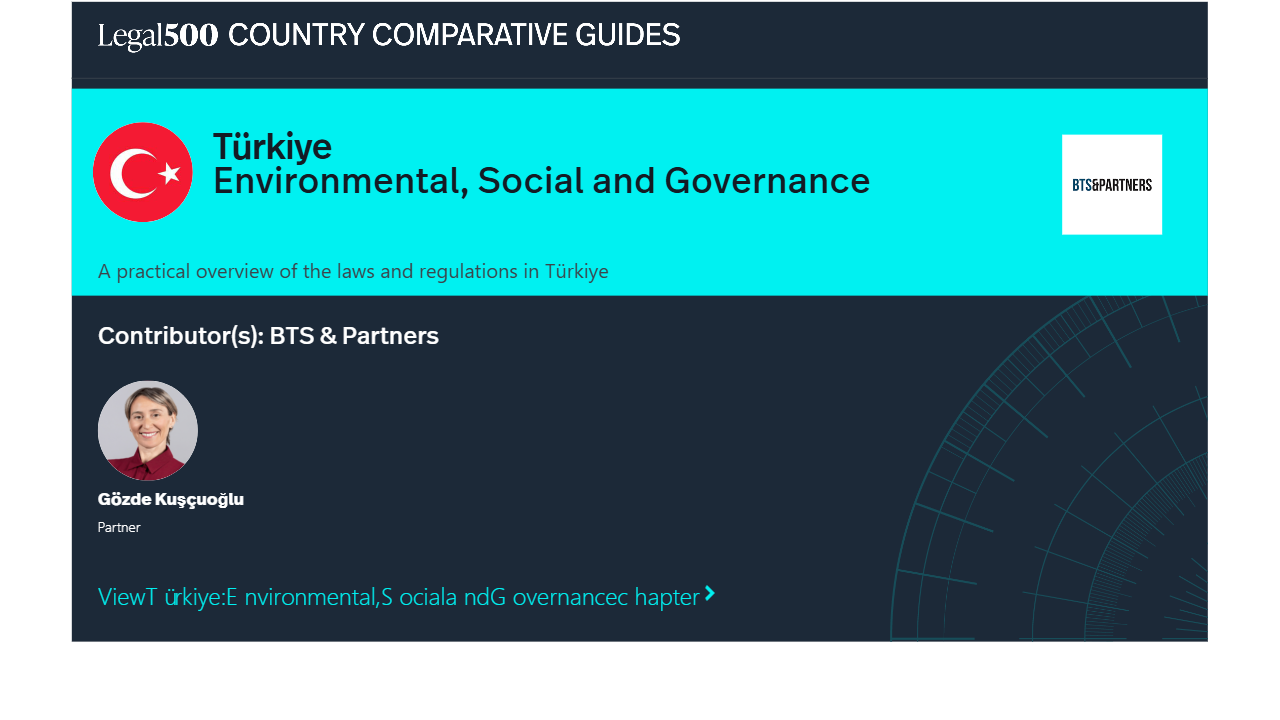Click the star on the Türkiye flag
The width and height of the screenshot is (1280, 720).
170,173
